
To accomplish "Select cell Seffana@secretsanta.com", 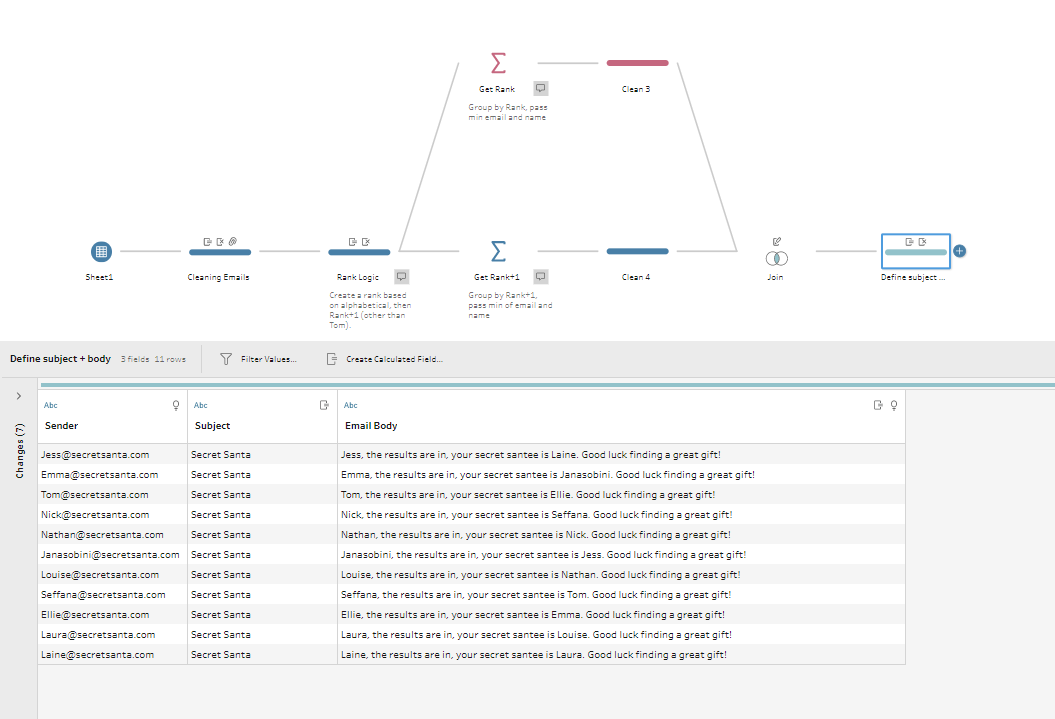I will (x=112, y=595).
